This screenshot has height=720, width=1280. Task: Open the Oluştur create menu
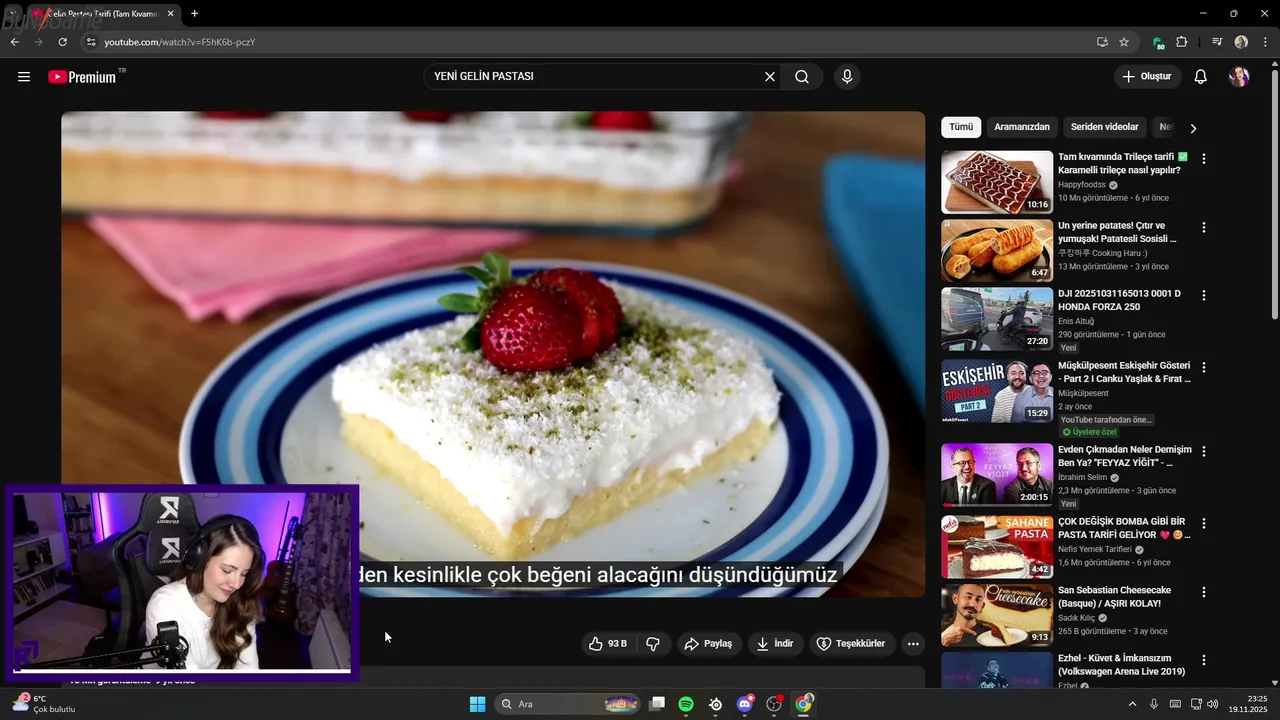[1147, 77]
